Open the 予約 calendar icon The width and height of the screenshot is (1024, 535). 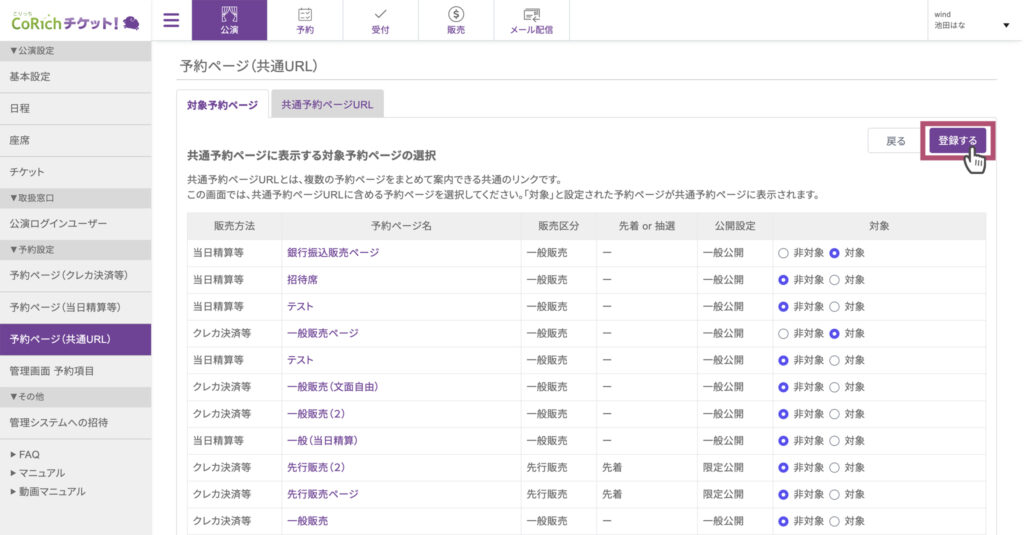click(305, 20)
